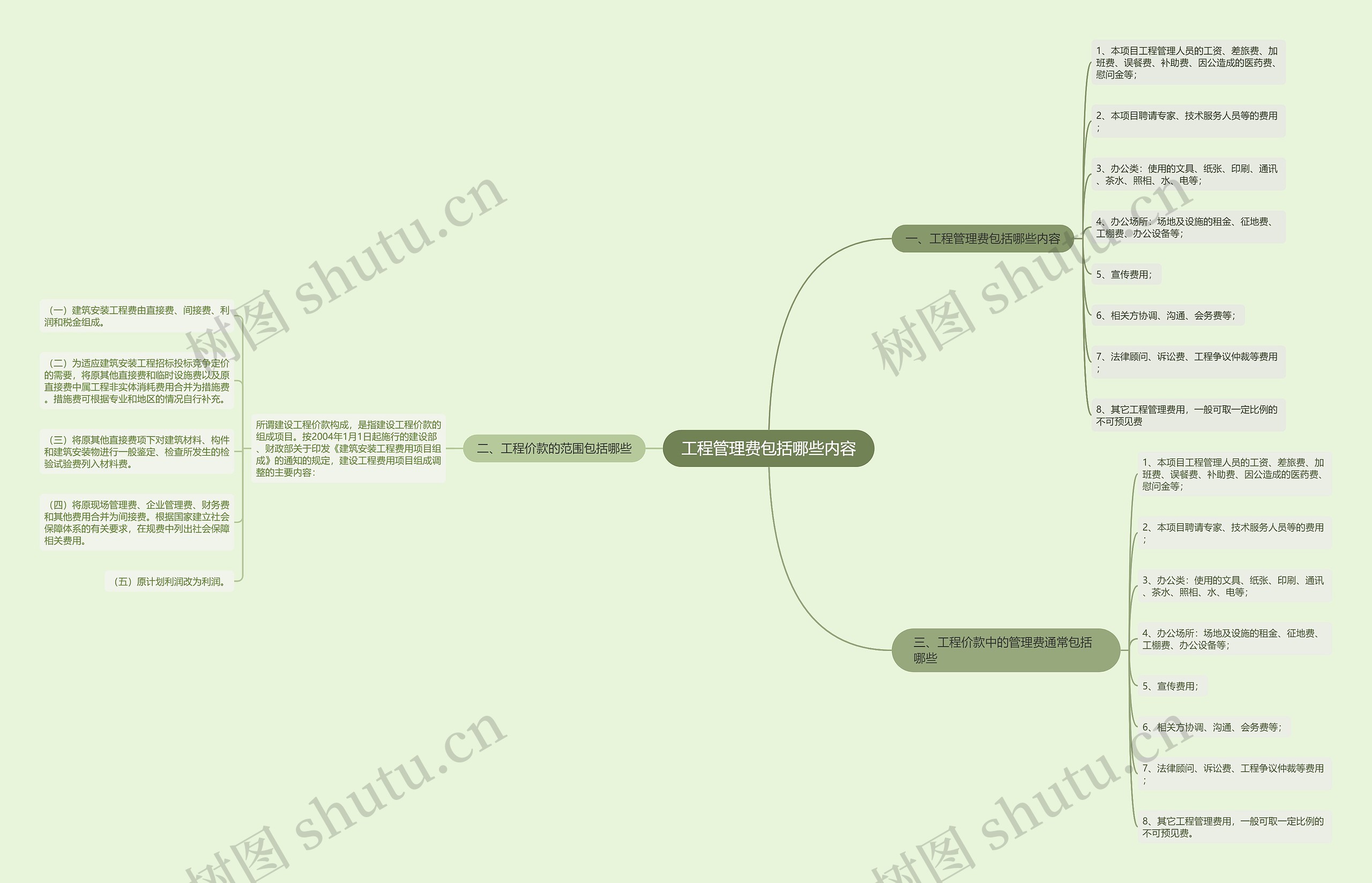Click leaf （四）将原现场管理费、企业管理费

point(137,522)
